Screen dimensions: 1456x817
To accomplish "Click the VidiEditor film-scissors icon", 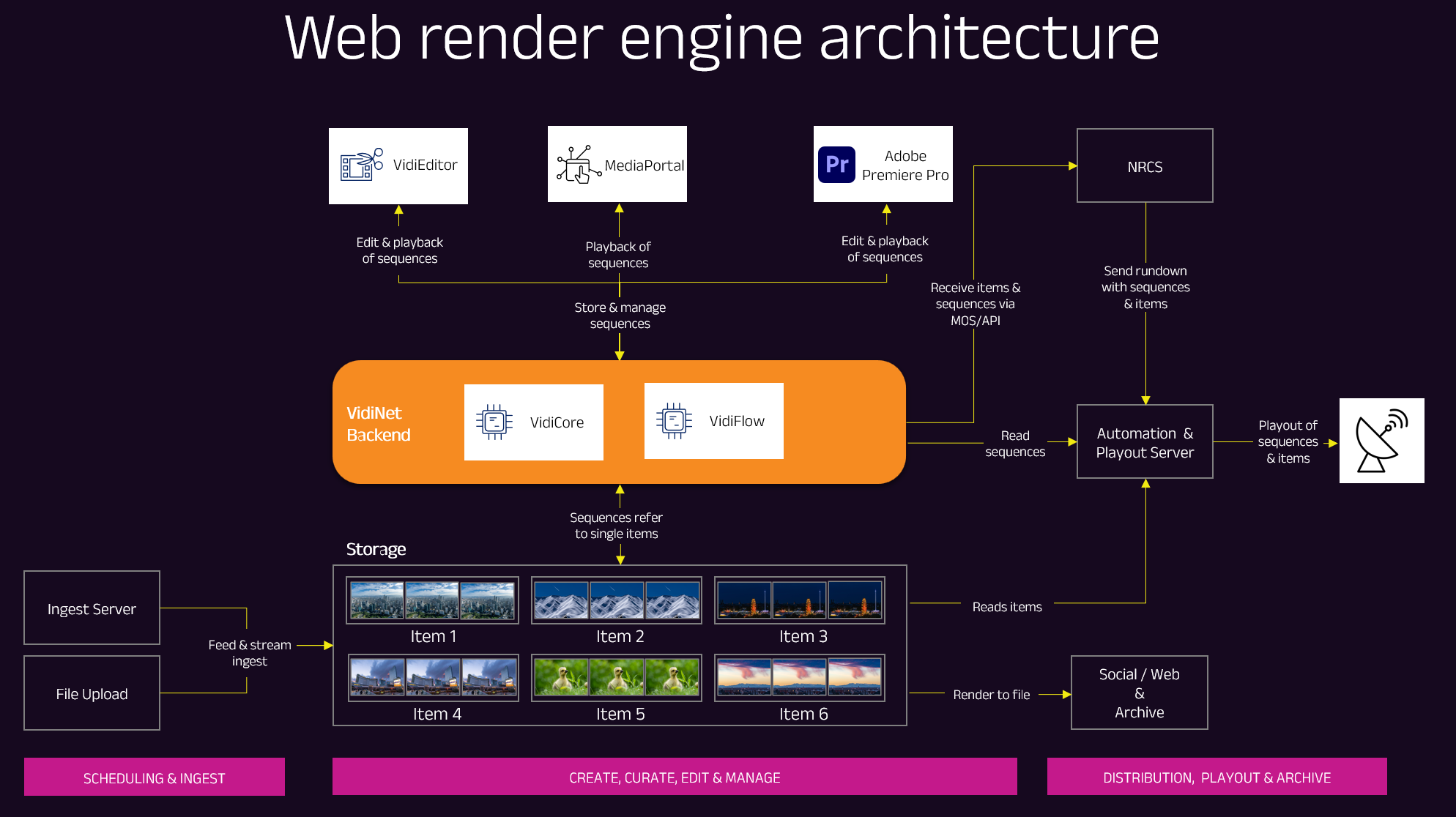I will tap(362, 165).
